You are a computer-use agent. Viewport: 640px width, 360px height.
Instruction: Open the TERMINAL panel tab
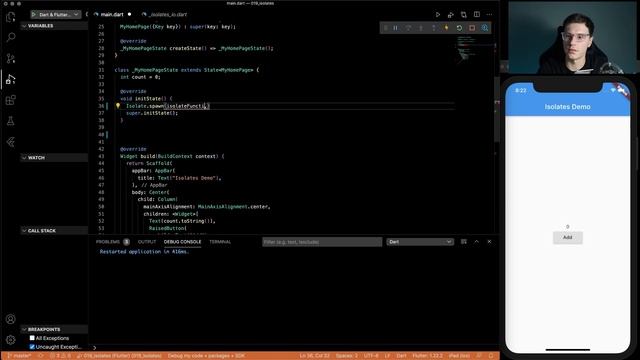pyautogui.click(x=220, y=242)
